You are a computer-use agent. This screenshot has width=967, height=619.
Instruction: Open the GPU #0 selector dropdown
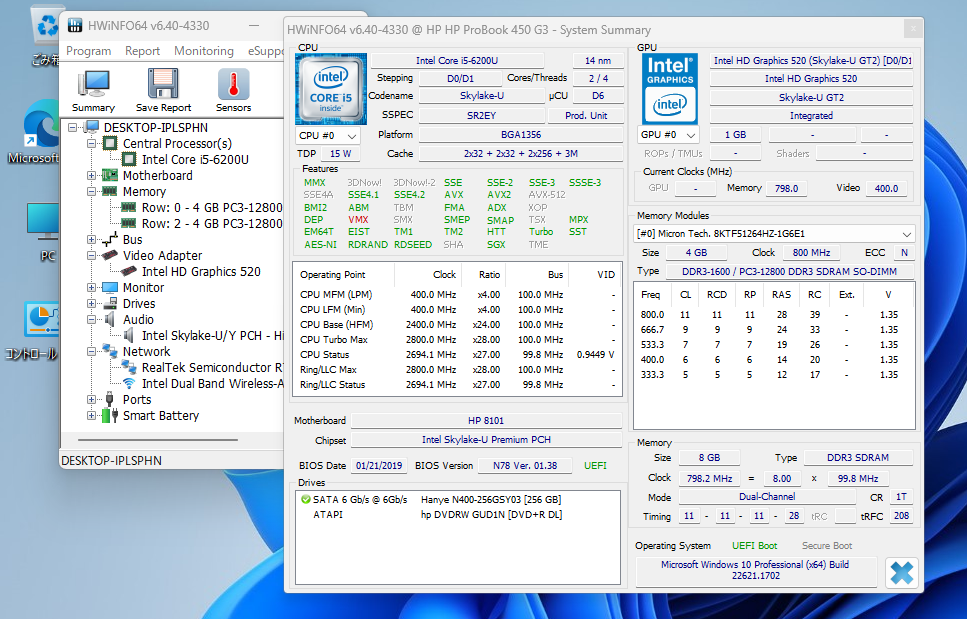tap(669, 135)
